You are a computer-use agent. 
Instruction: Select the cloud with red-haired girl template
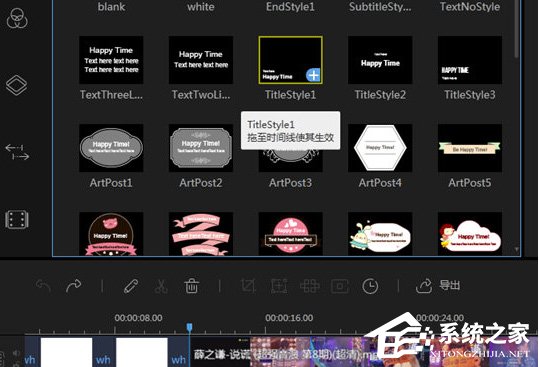[x=470, y=234]
